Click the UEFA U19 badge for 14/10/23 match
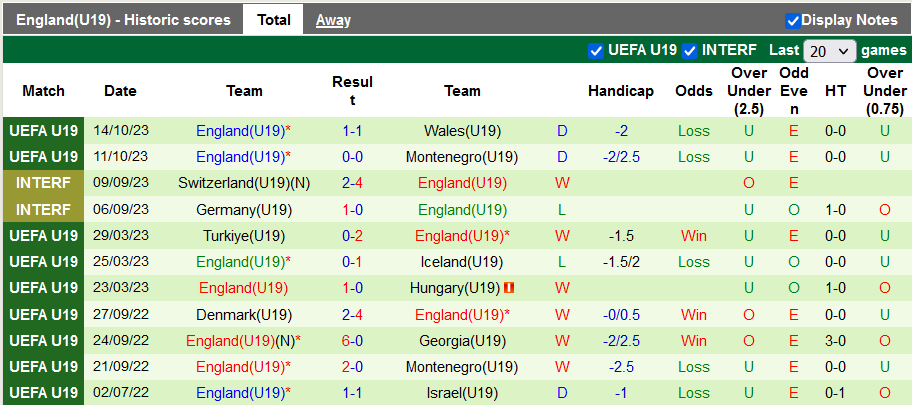 (43, 131)
